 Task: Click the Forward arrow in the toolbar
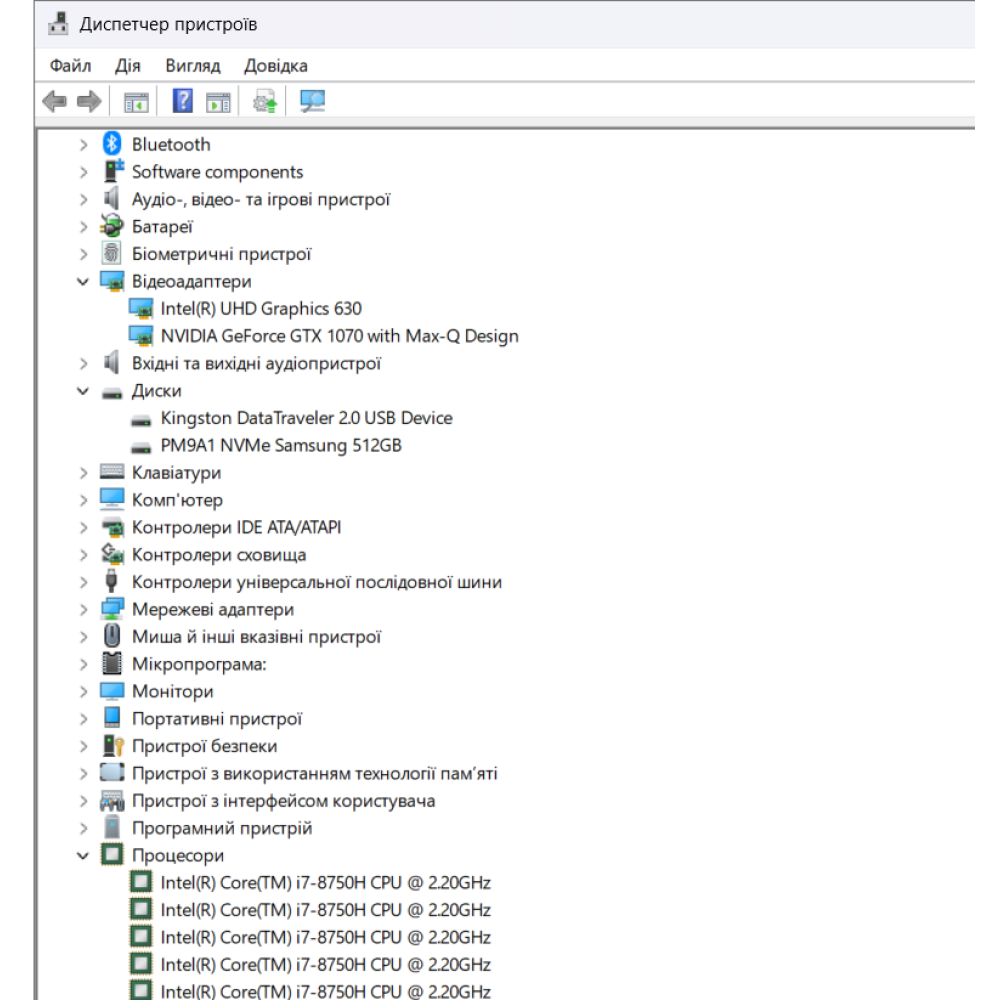pos(89,101)
